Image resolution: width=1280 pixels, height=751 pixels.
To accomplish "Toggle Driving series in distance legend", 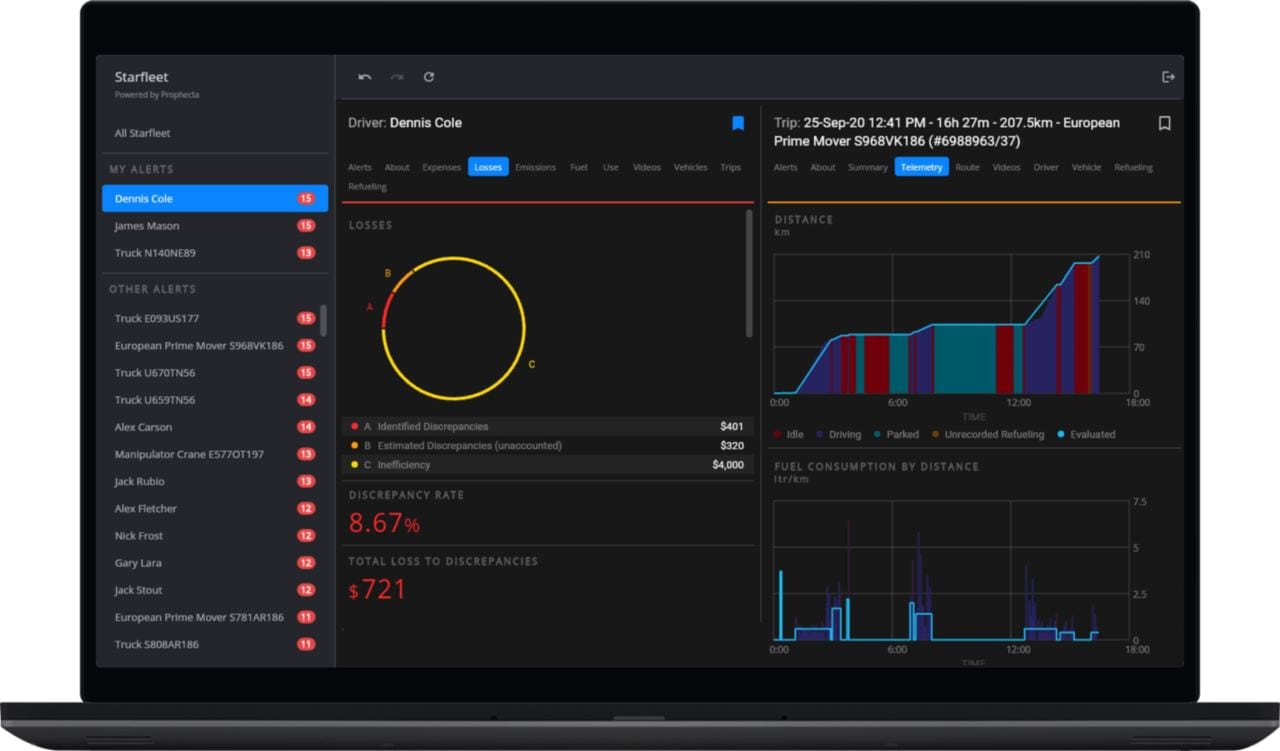I will coord(838,434).
